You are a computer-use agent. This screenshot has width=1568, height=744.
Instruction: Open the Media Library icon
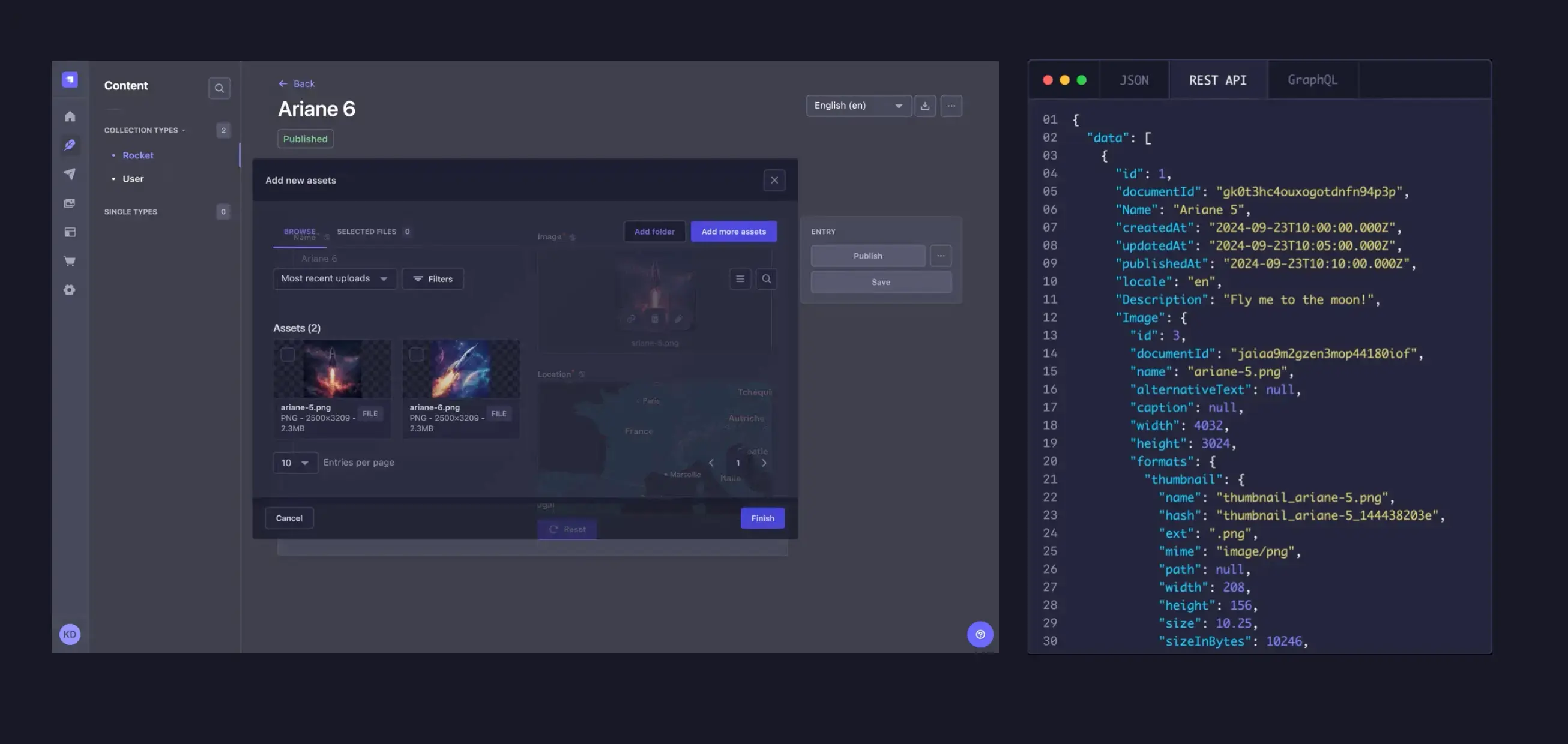click(x=70, y=203)
